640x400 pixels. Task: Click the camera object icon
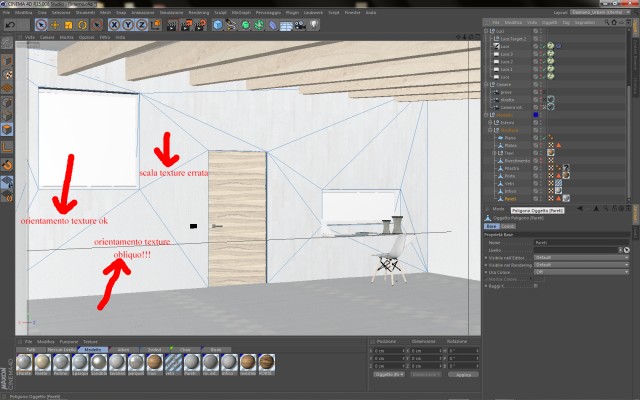pos(300,25)
